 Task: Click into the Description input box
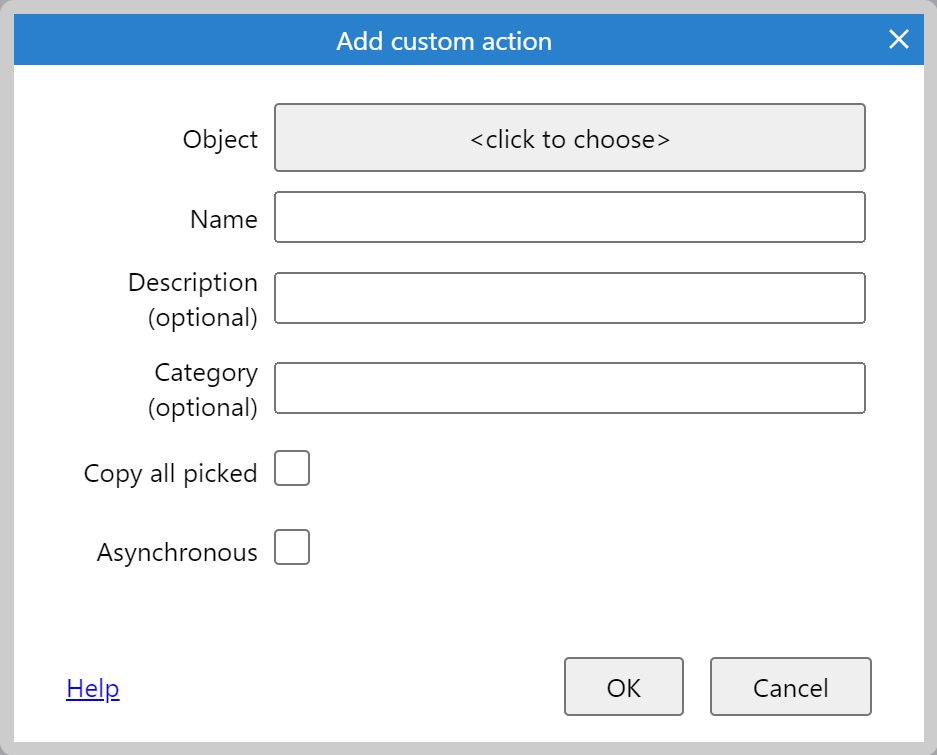coord(569,298)
